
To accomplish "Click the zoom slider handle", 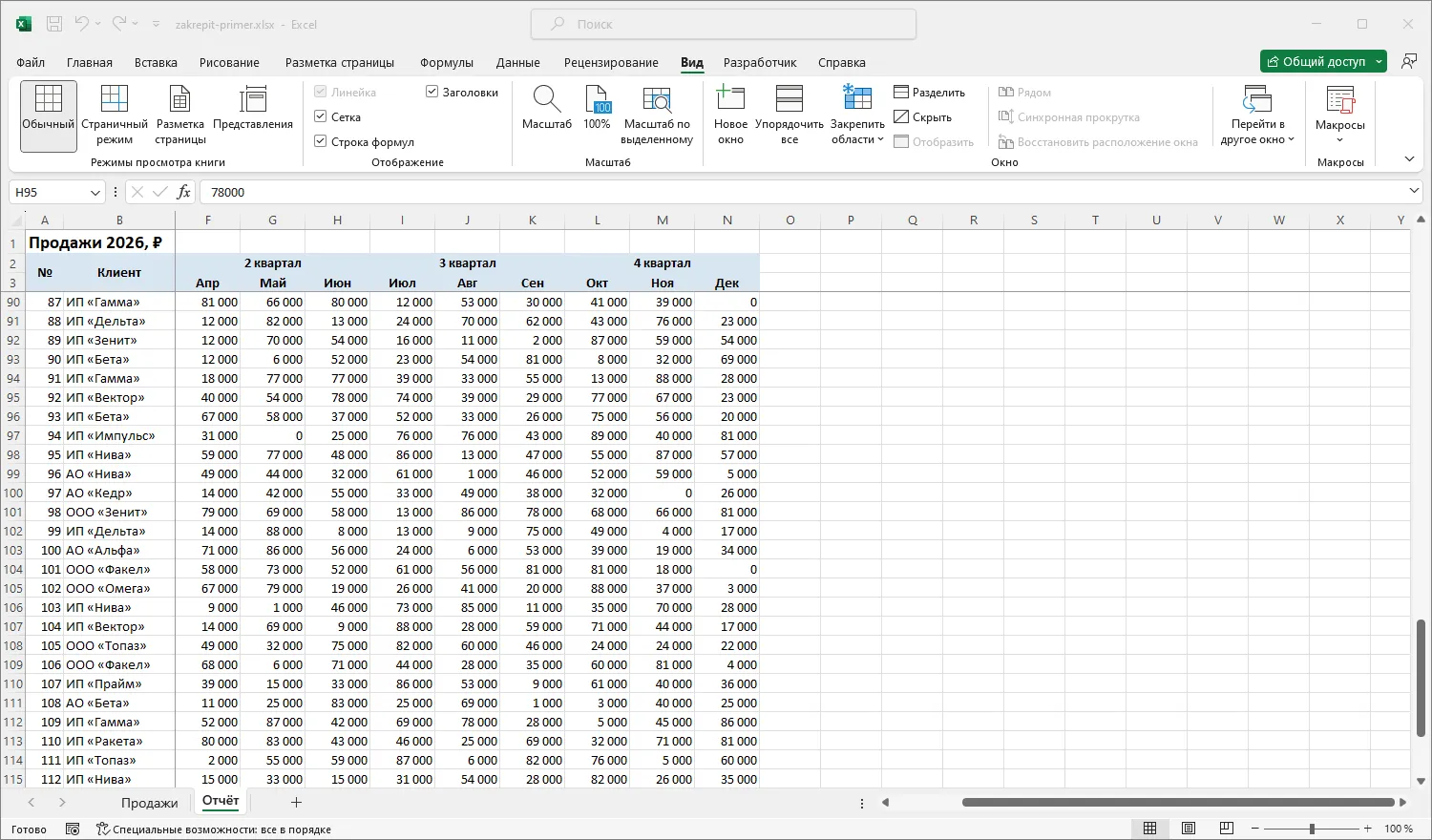I will pos(1312,829).
